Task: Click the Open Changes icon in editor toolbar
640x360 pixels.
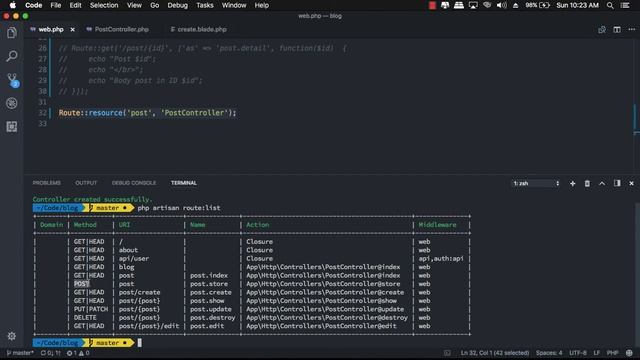Action: click(x=602, y=29)
